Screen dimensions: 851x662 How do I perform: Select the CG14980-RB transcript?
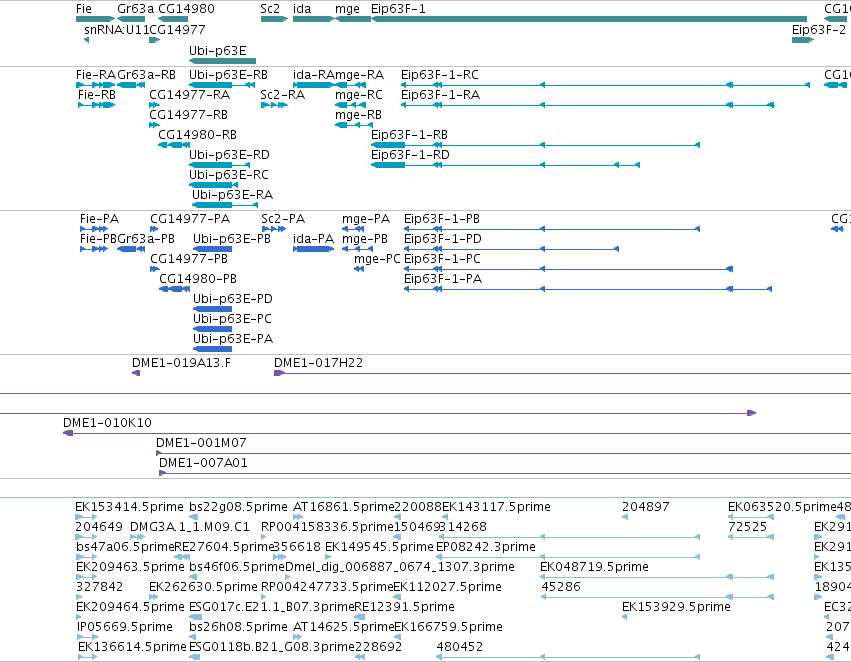coord(174,145)
